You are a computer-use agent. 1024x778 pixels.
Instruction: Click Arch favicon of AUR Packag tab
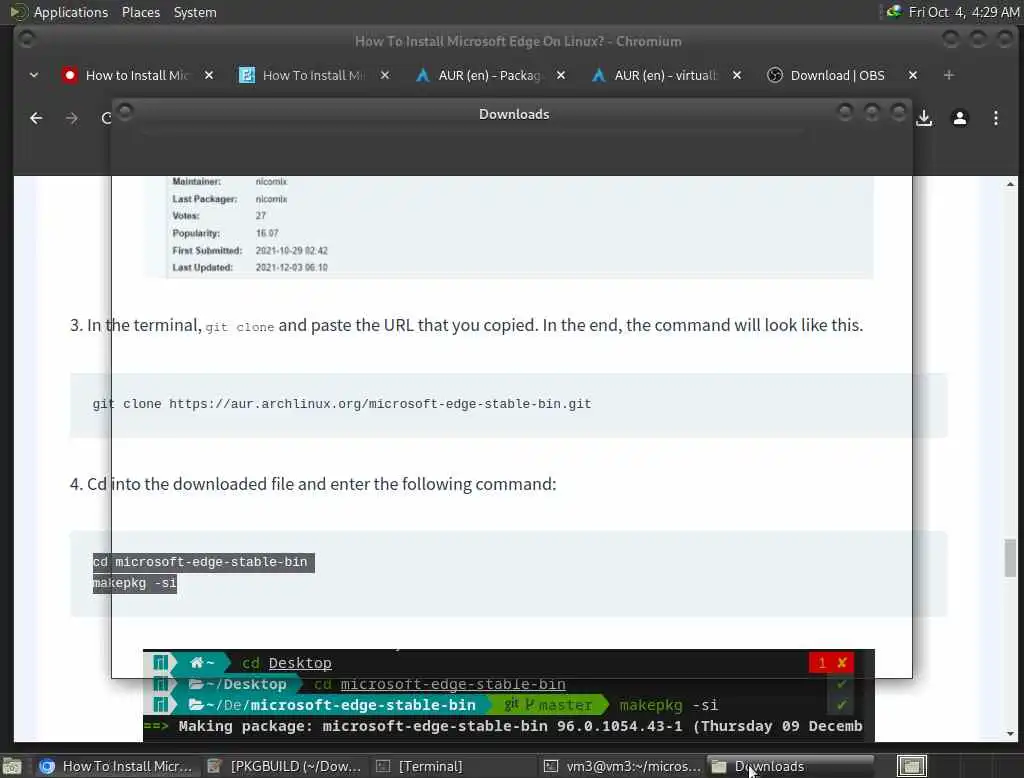pos(423,75)
